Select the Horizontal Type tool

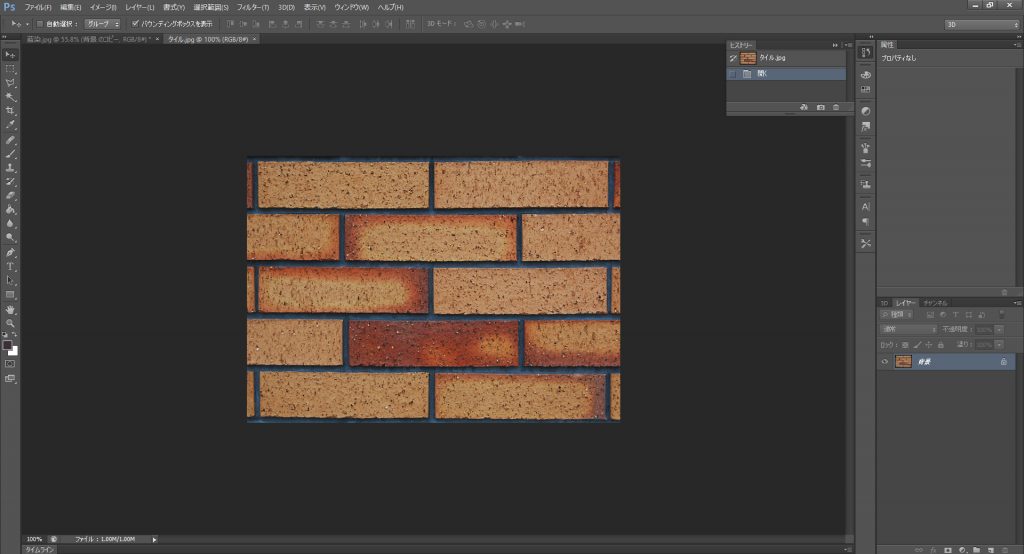click(x=10, y=267)
